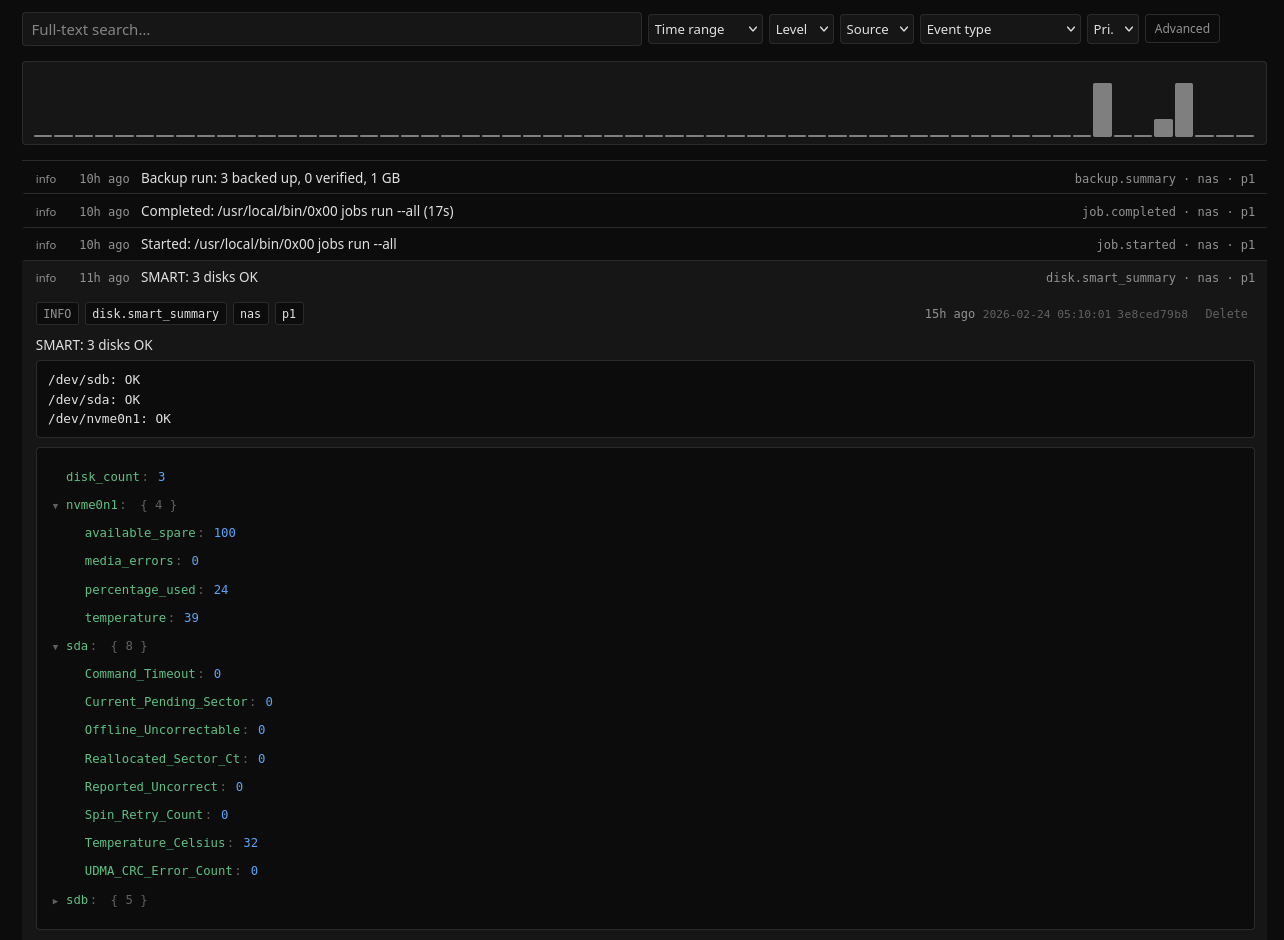
Task: Click the full-text search input field
Action: click(x=331, y=29)
